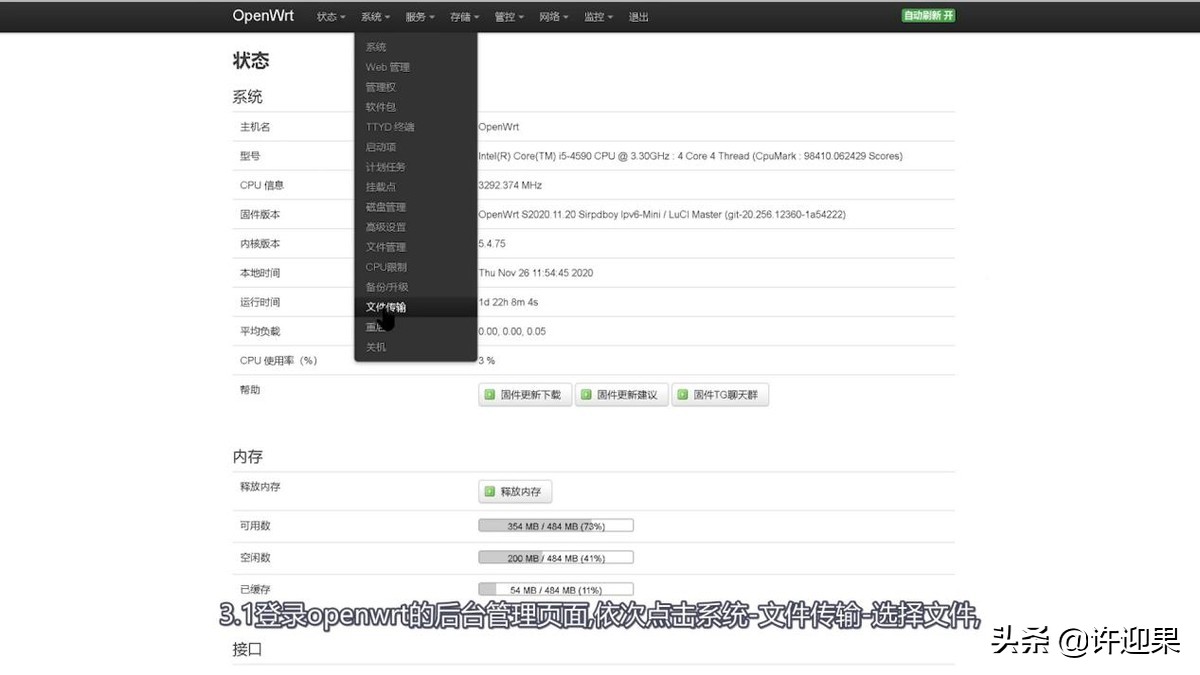Click the 可用数 memory usage progress bar
The image size is (1200, 675).
point(556,524)
